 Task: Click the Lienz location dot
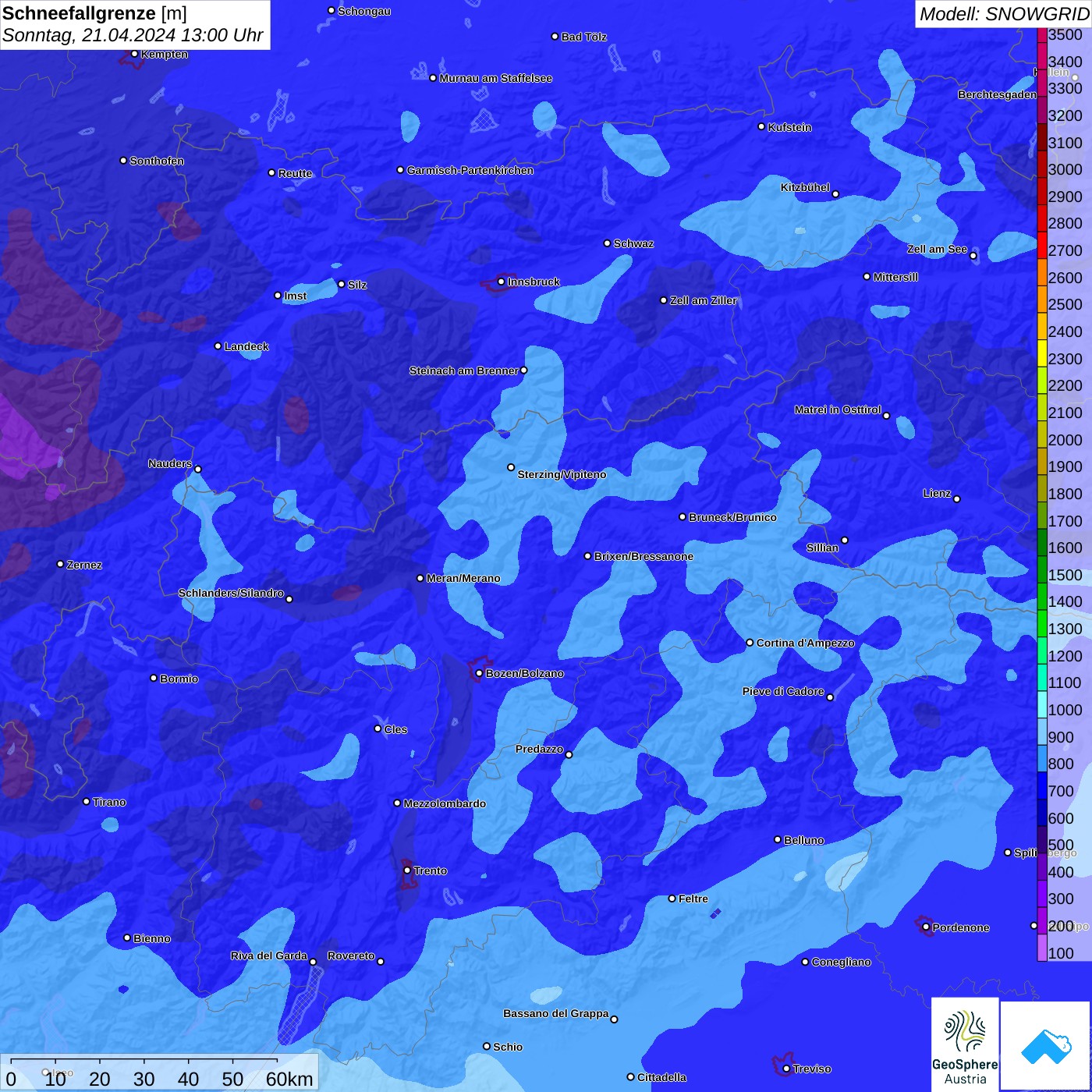point(957,499)
